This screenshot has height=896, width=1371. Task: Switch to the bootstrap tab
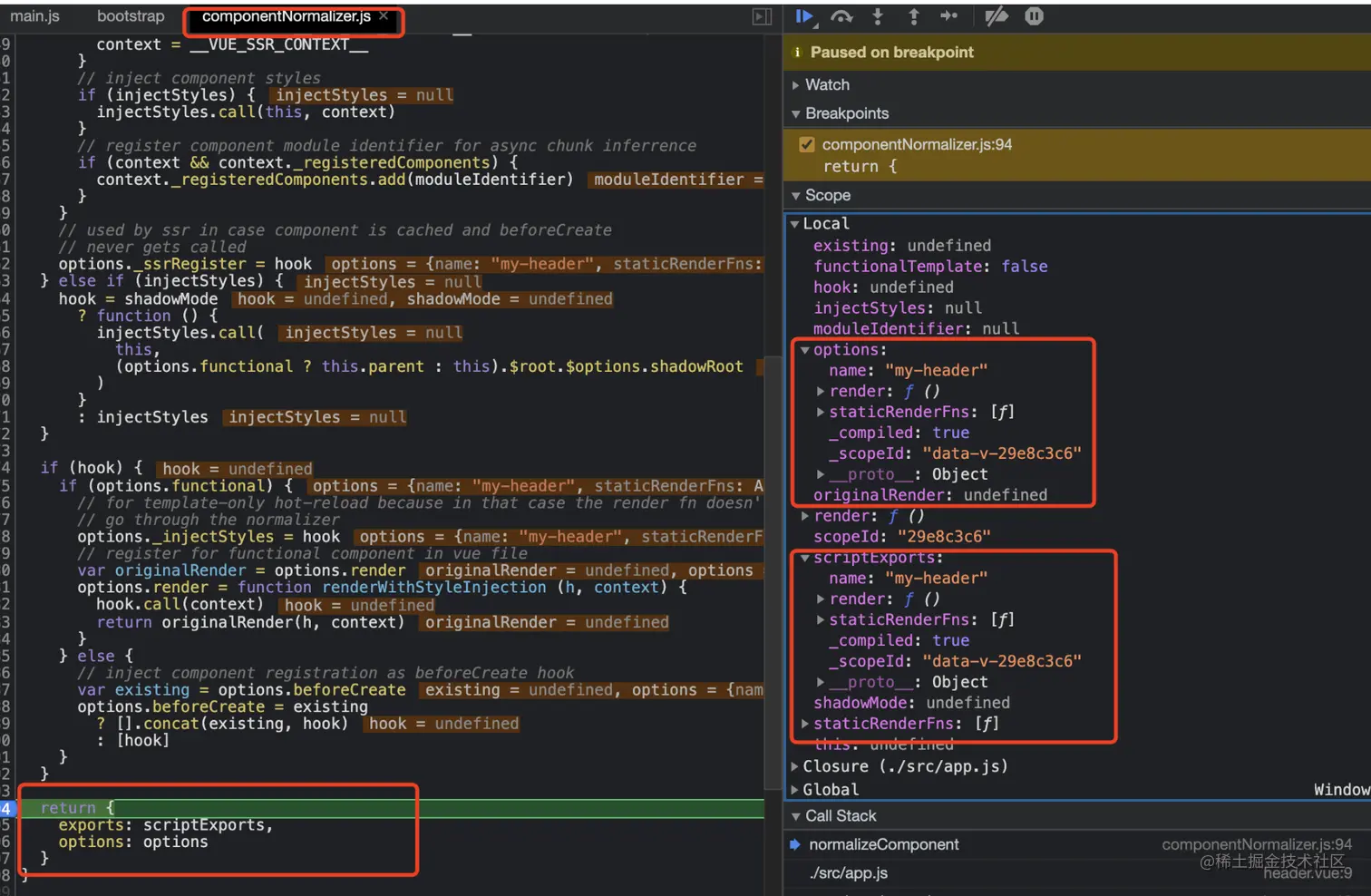click(131, 16)
